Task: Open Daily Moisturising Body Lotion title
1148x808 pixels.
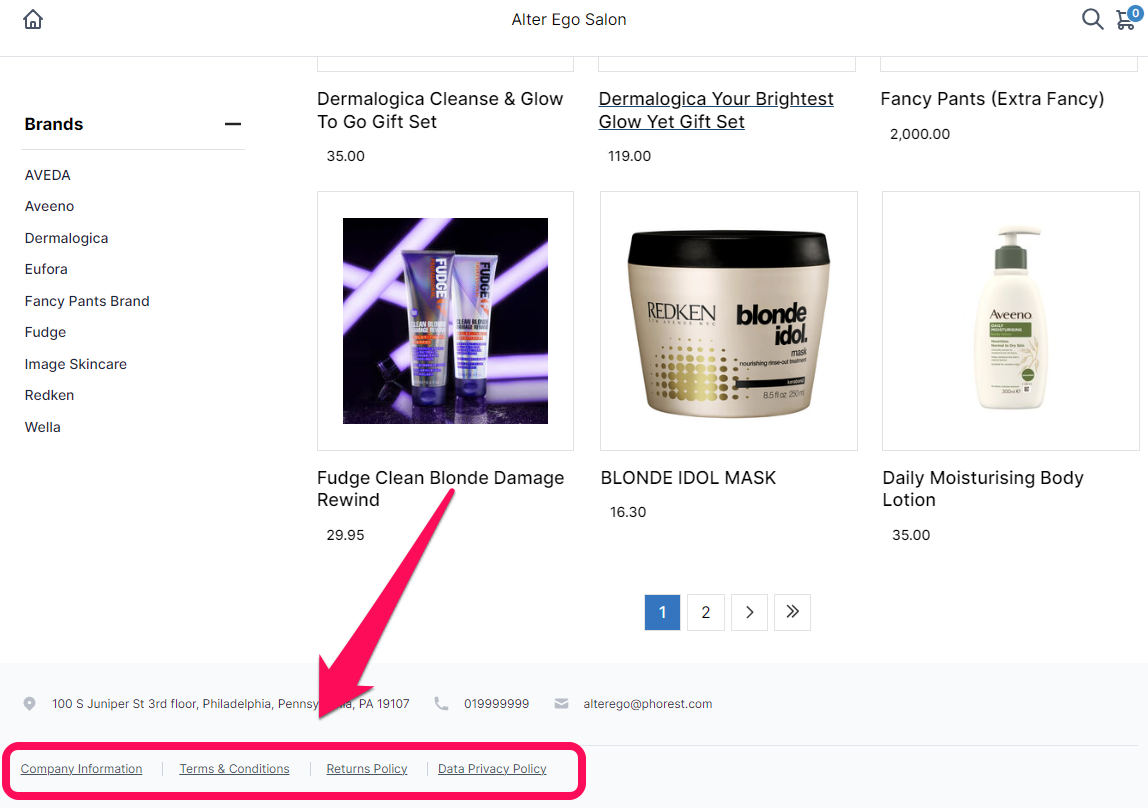Action: click(x=983, y=489)
